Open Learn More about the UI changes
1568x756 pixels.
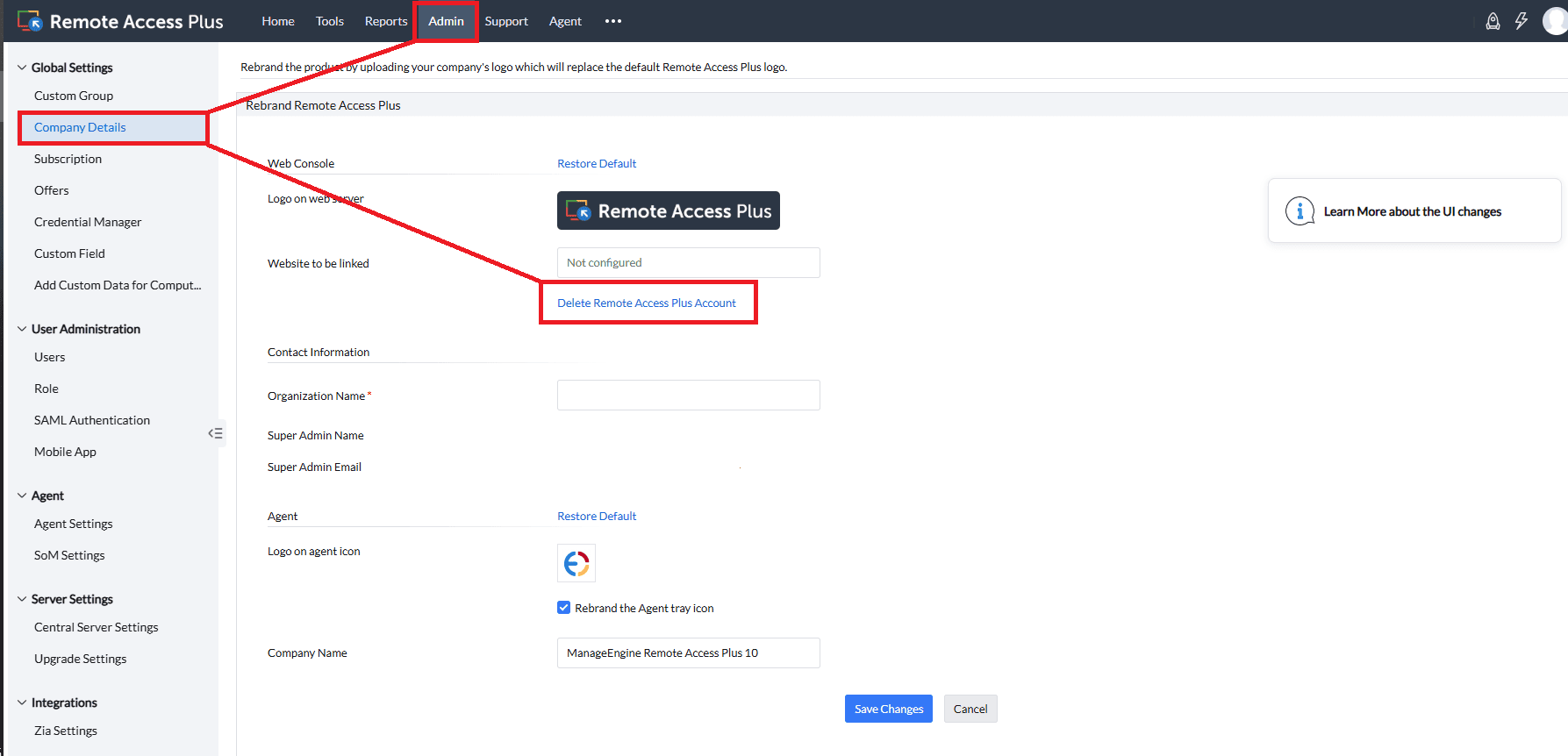pos(1413,211)
